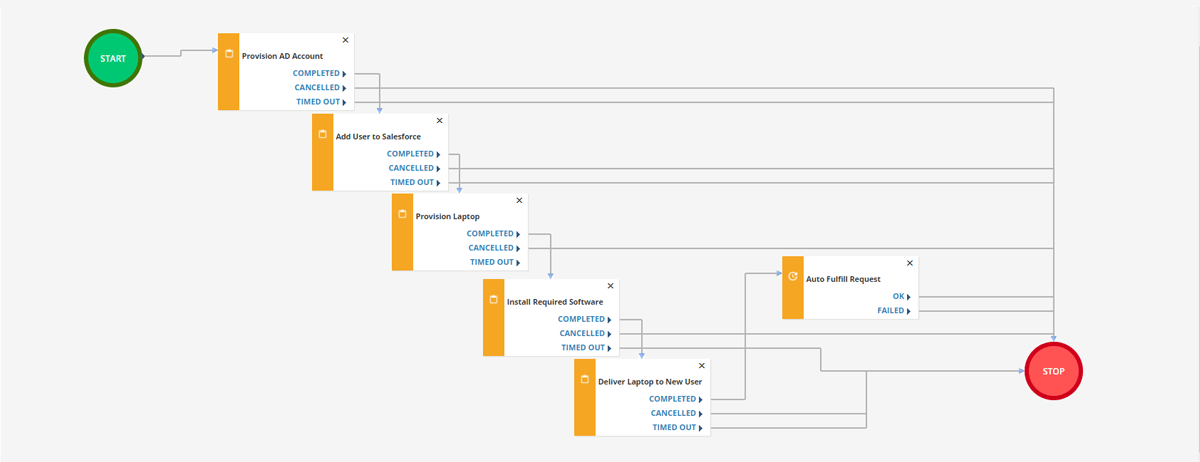
Task: Click the Add User to Salesforce task icon
Action: coord(322,134)
